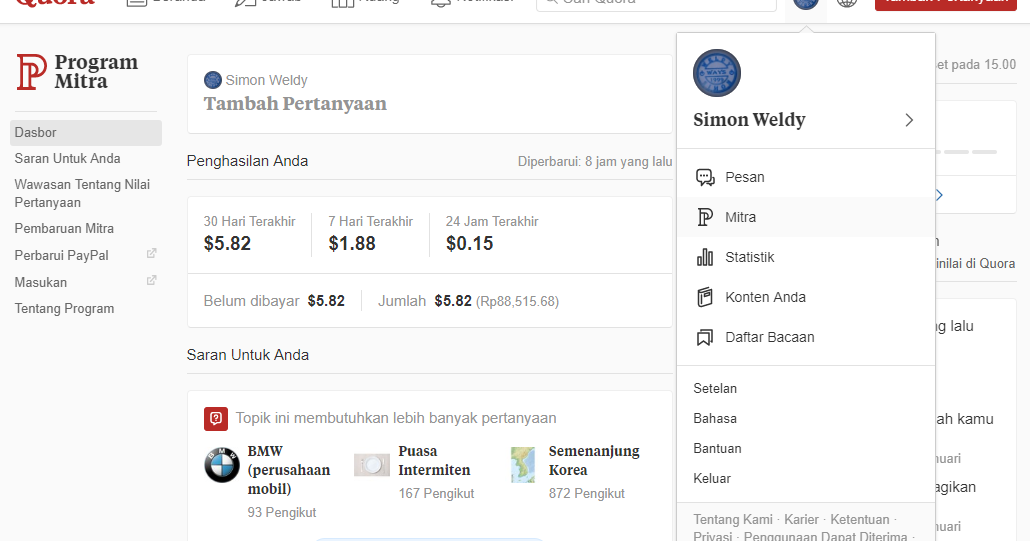Open the Statistik bar chart icon
Image resolution: width=1030 pixels, height=541 pixels.
[x=705, y=257]
